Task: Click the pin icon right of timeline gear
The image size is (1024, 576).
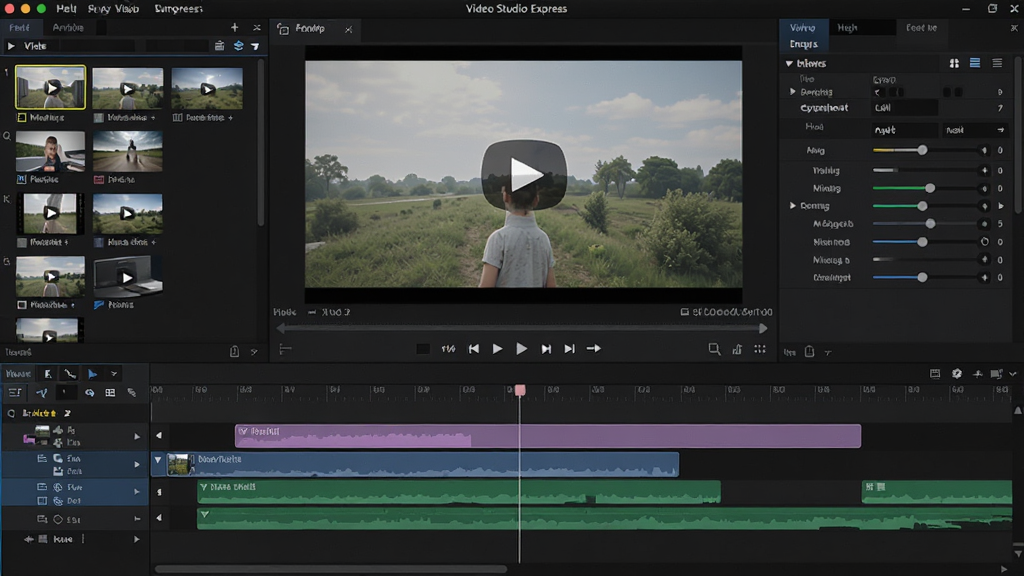Action: (x=978, y=374)
